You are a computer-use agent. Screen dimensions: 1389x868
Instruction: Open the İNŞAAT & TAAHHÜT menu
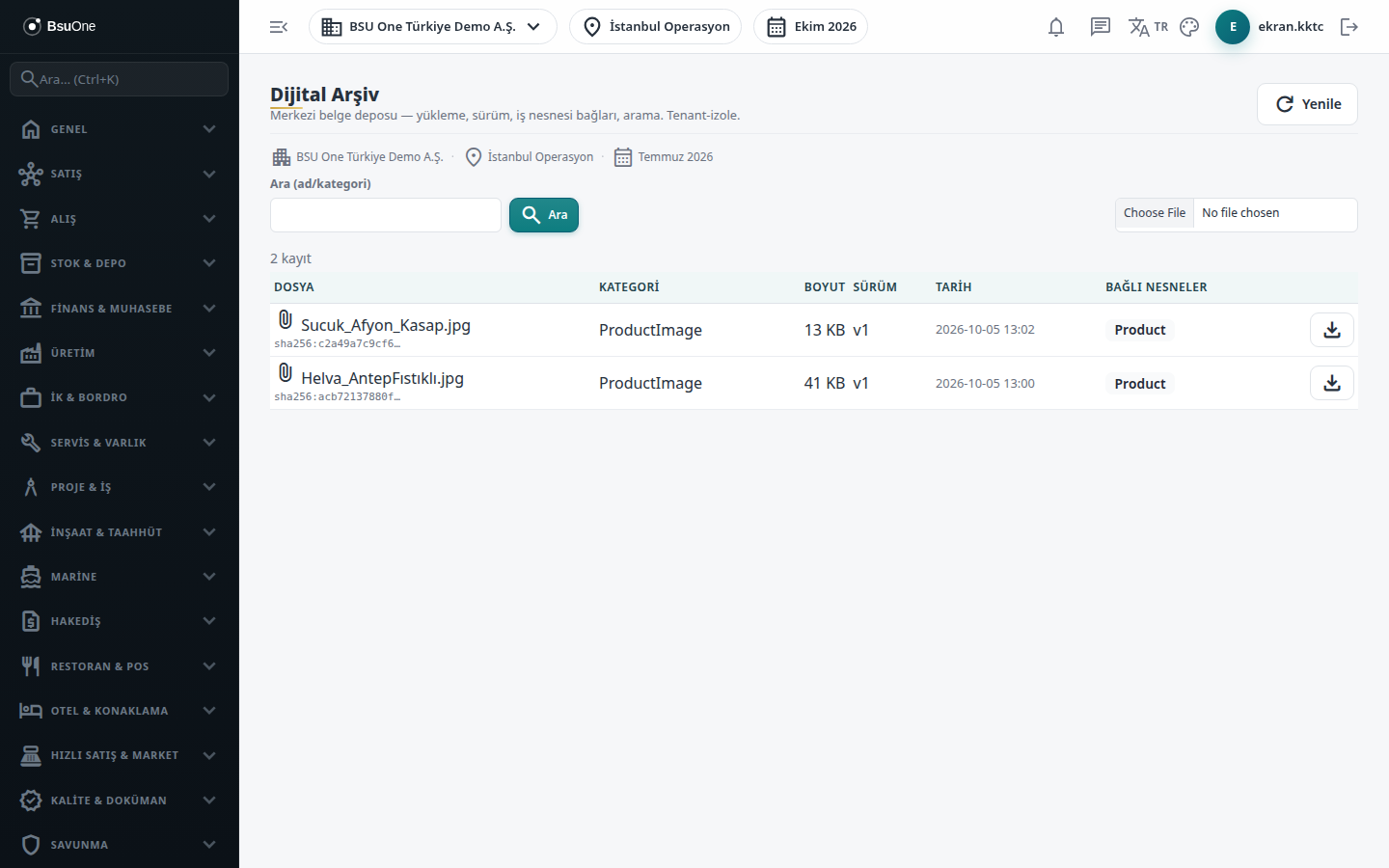(x=120, y=532)
